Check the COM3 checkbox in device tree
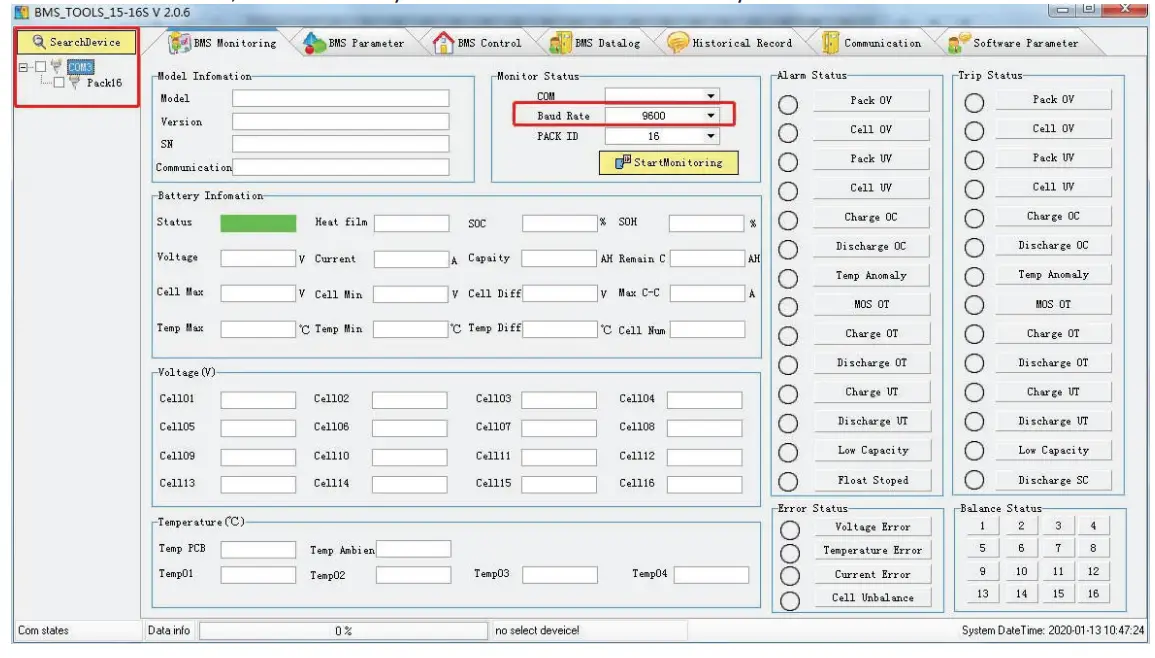1155x658 pixels. coord(40,67)
